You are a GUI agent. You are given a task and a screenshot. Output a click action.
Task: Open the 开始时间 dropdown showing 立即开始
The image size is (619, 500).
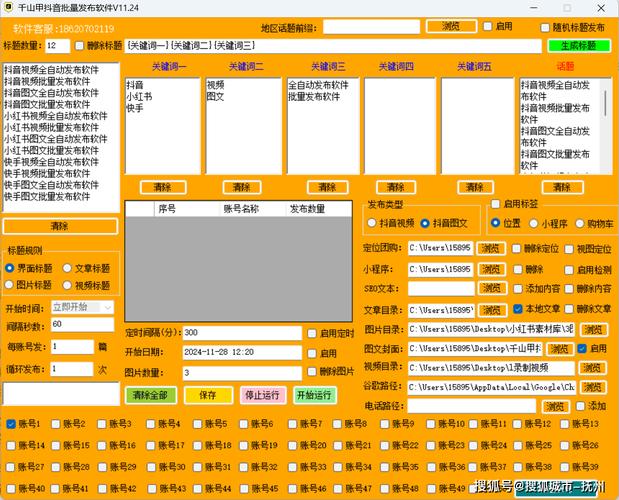pos(83,307)
